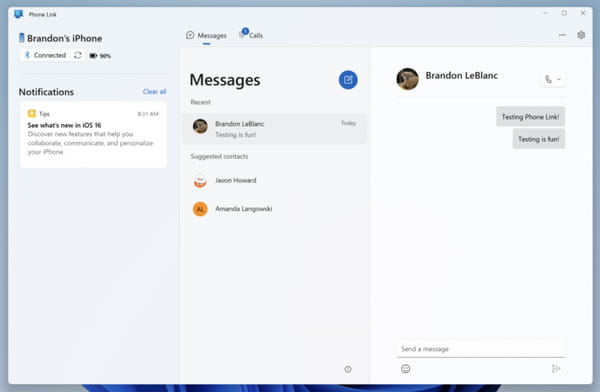Viewport: 600px width, 392px height.
Task: Switch to the Messages tab
Action: tap(206, 36)
